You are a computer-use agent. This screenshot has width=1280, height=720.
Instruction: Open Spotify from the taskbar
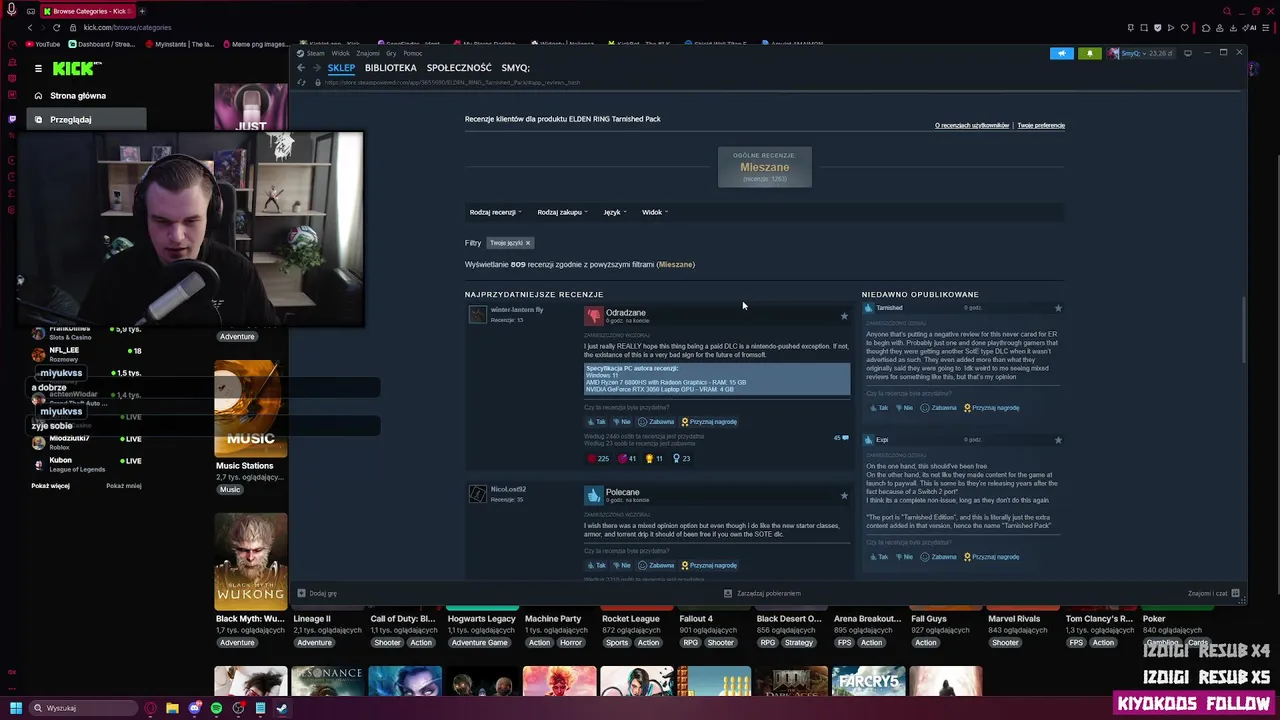(216, 708)
